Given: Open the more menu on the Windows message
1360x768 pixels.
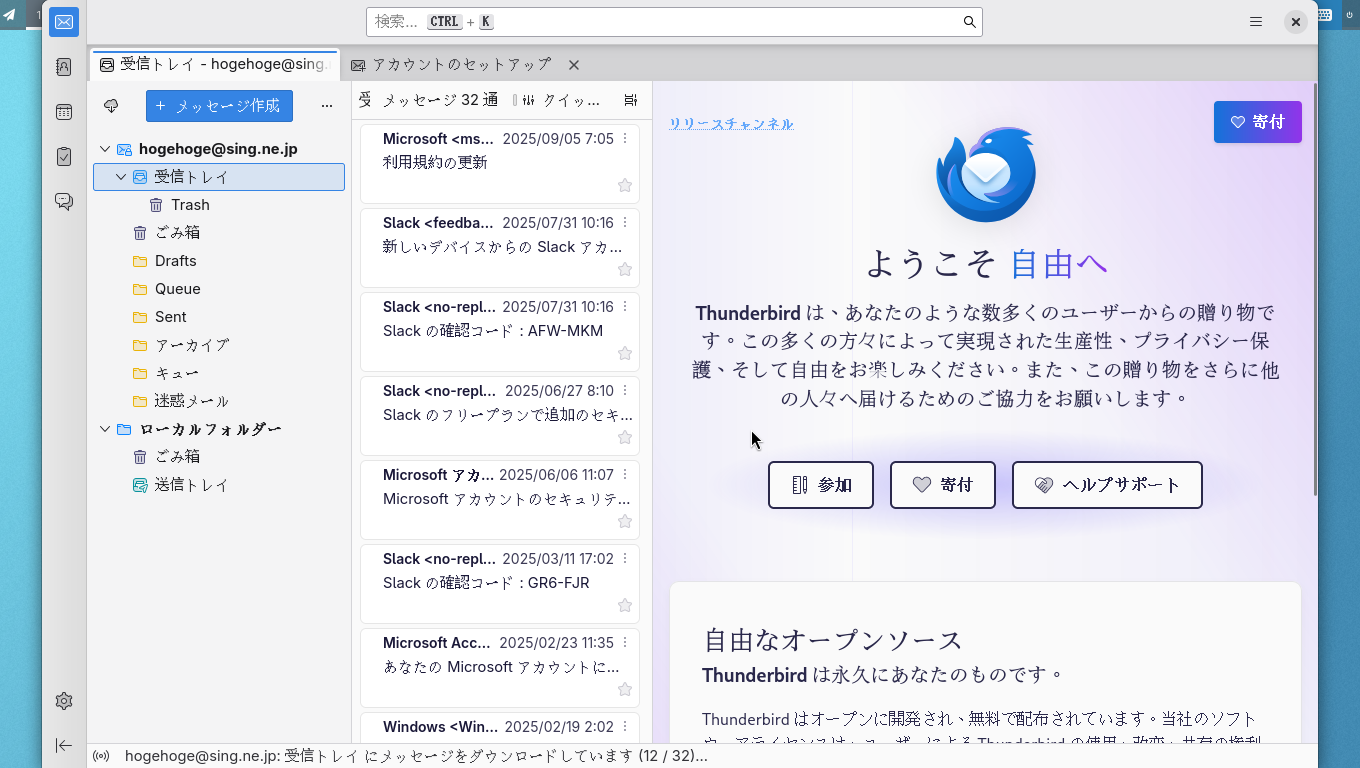Looking at the screenshot, I should pos(626,727).
